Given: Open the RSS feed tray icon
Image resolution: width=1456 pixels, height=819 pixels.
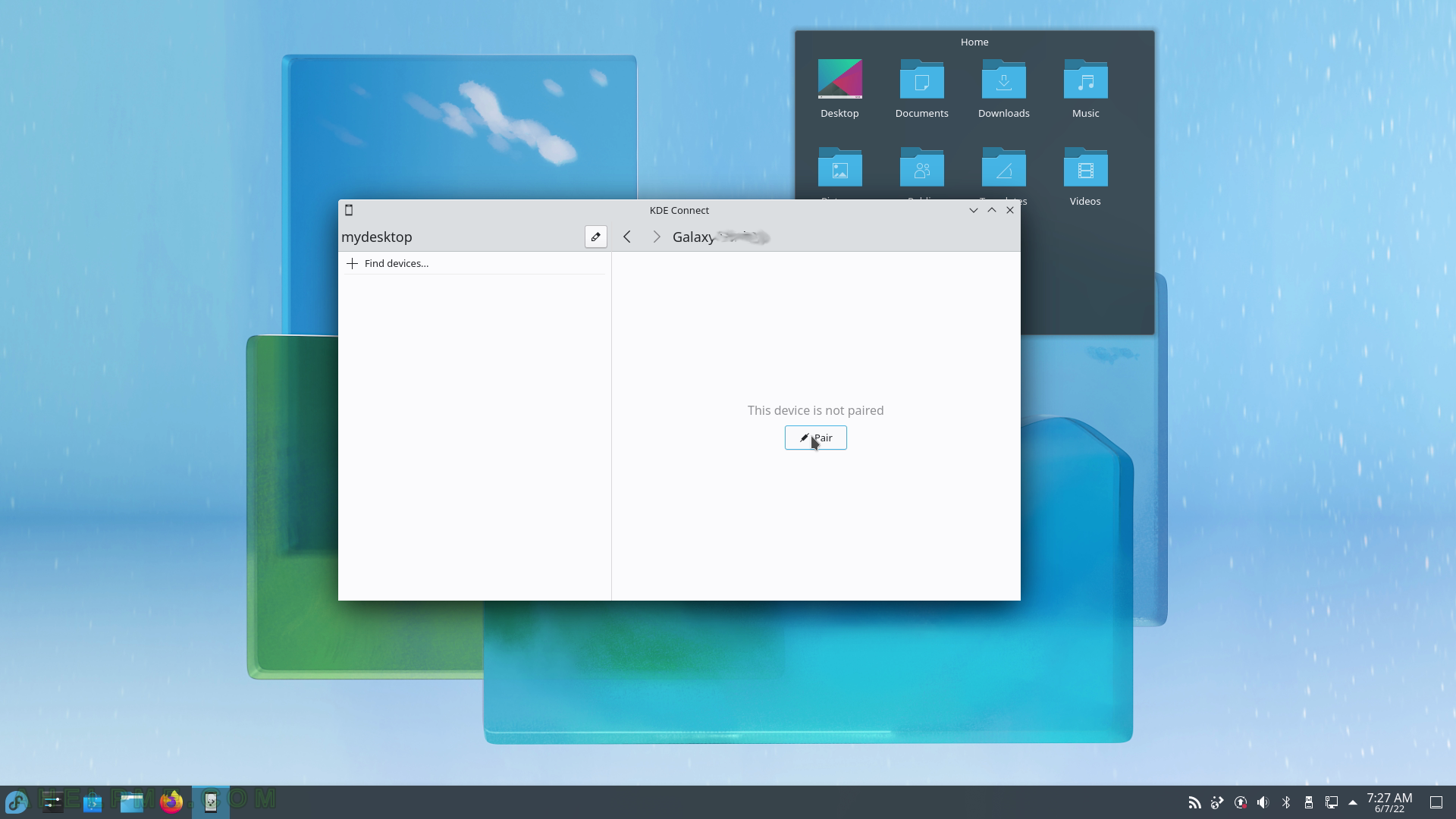Looking at the screenshot, I should (x=1194, y=802).
